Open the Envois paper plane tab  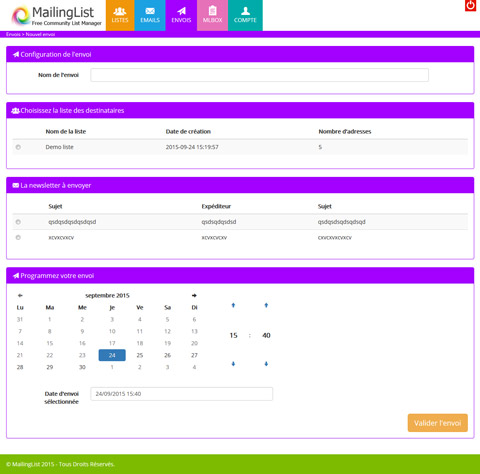point(181,15)
